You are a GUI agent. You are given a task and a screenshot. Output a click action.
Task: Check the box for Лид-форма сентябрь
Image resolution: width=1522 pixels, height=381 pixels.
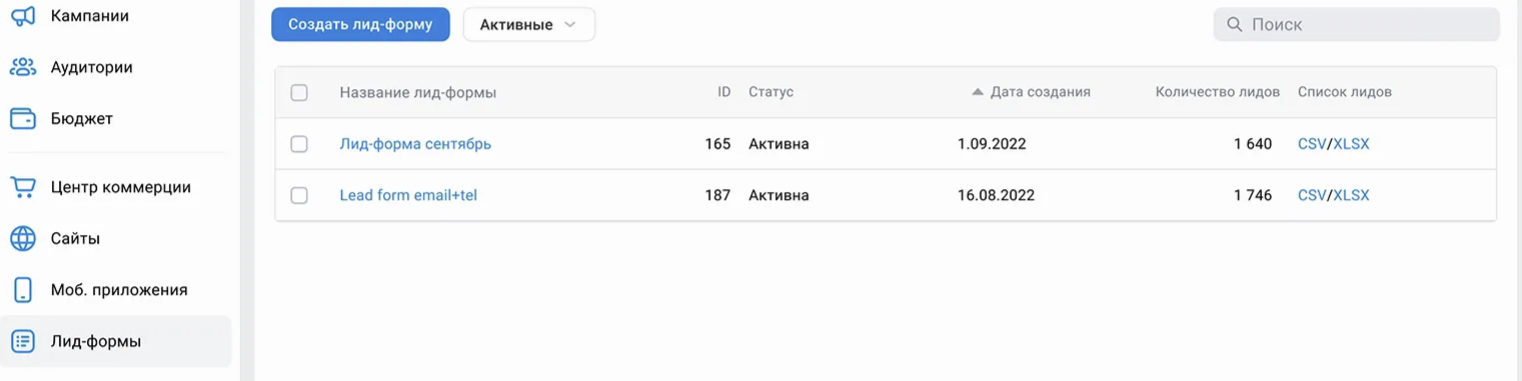click(x=299, y=144)
